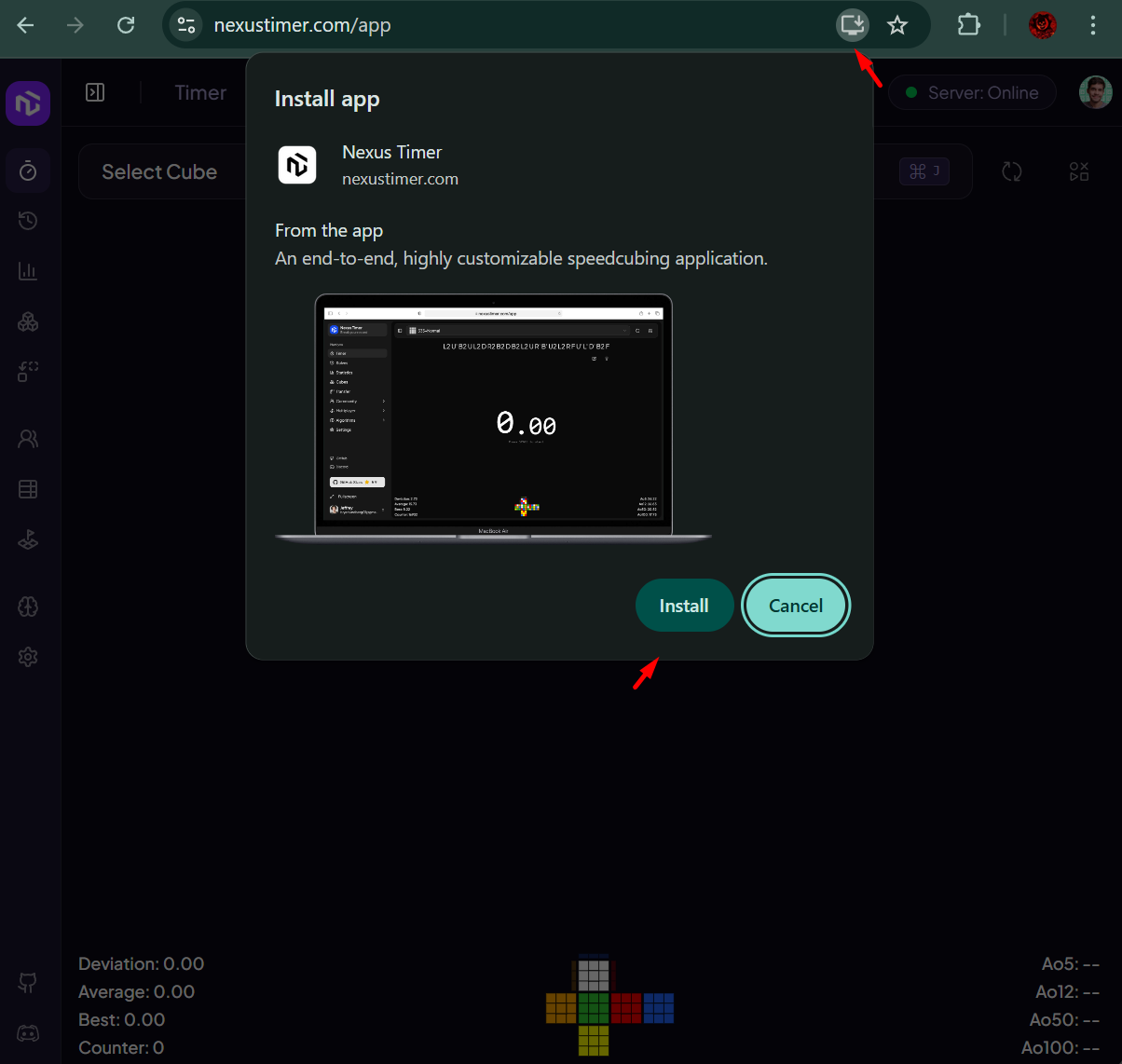Open the GitHub icon in sidebar
The width and height of the screenshot is (1122, 1064).
[28, 982]
